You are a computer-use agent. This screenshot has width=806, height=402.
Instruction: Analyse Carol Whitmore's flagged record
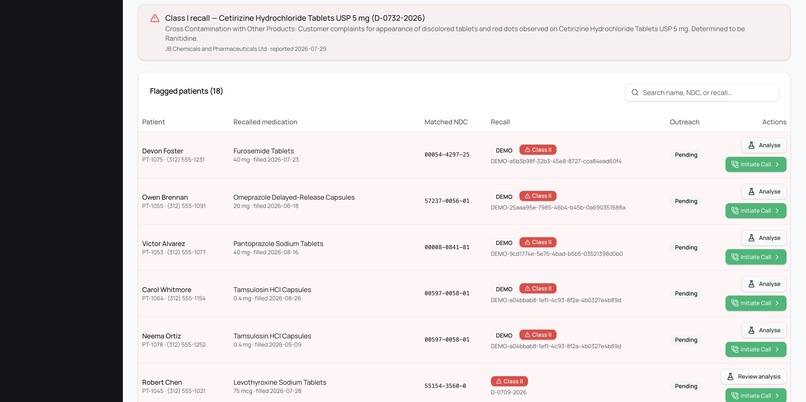(x=764, y=284)
